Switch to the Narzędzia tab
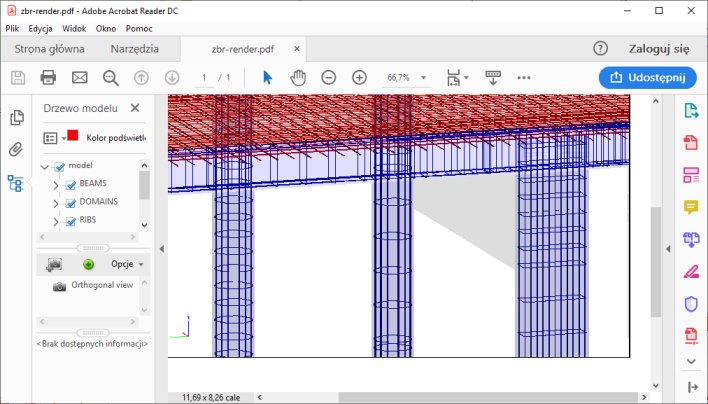 coord(137,48)
